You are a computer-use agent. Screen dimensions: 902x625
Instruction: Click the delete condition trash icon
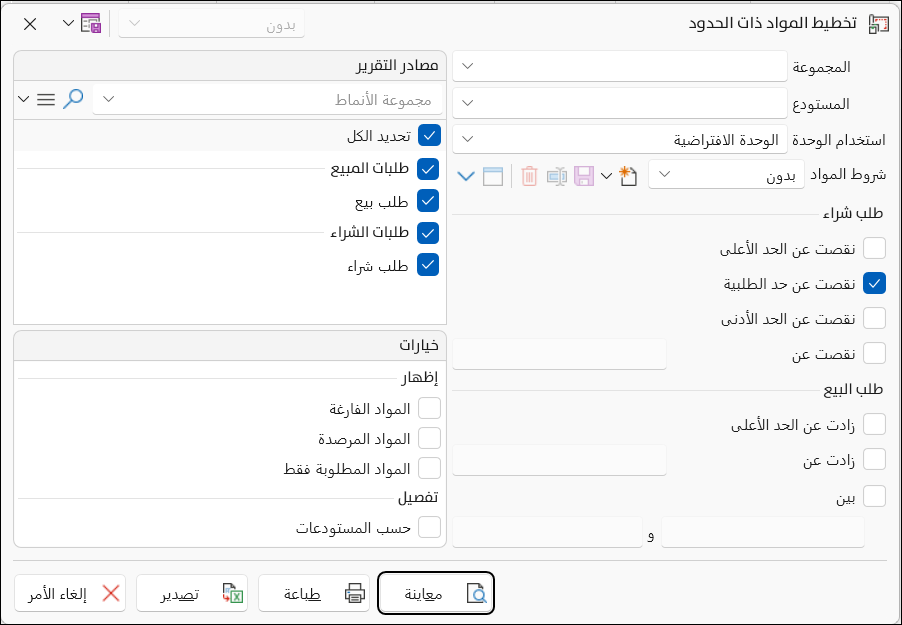[529, 176]
